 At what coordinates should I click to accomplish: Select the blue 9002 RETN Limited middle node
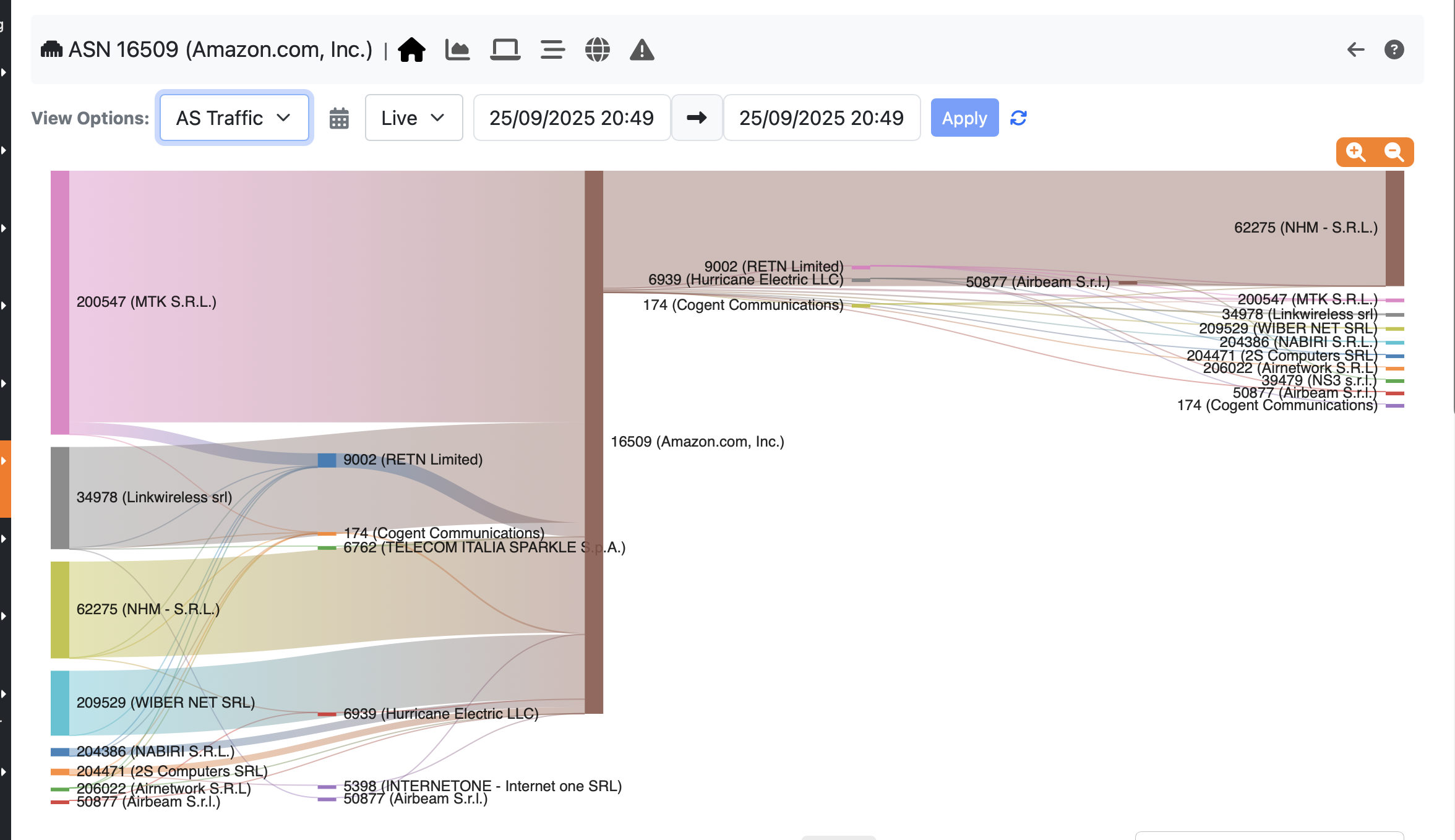327,460
